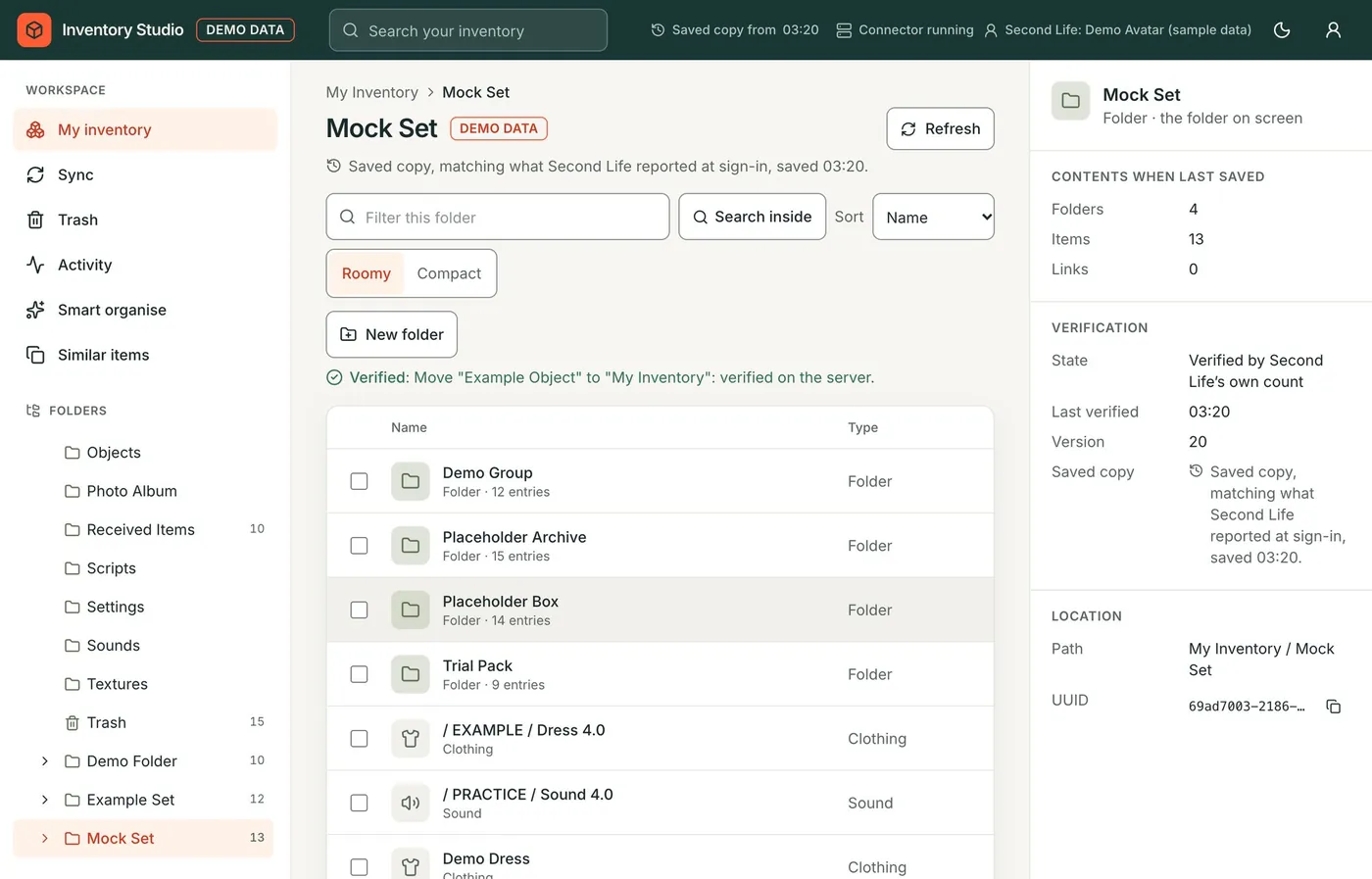Screen dimensions: 1372x879
Task: Navigate to My Inventory breadcrumb link
Action: click(372, 92)
